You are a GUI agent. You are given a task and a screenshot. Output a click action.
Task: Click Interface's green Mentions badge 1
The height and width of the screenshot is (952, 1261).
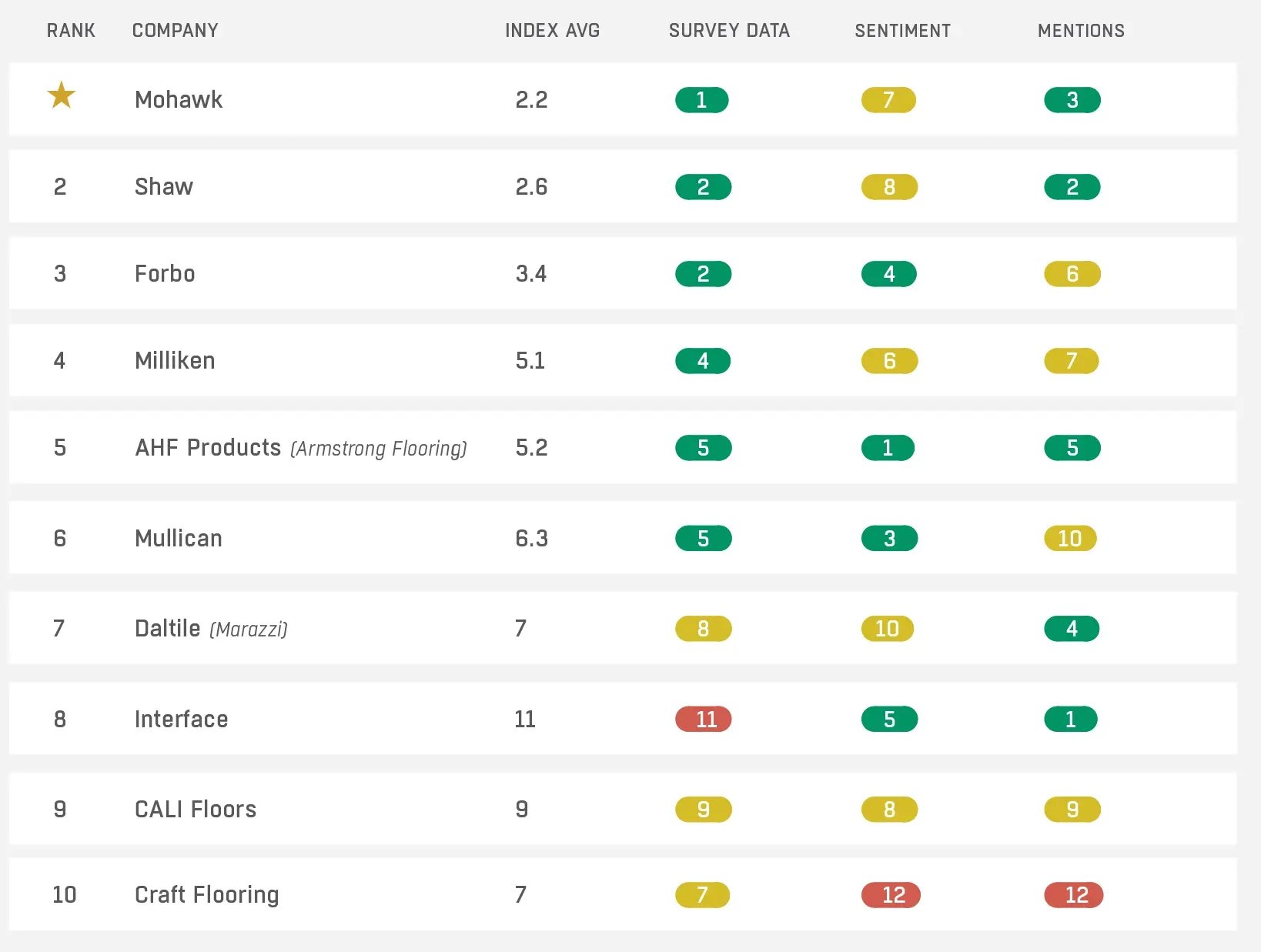1070,720
